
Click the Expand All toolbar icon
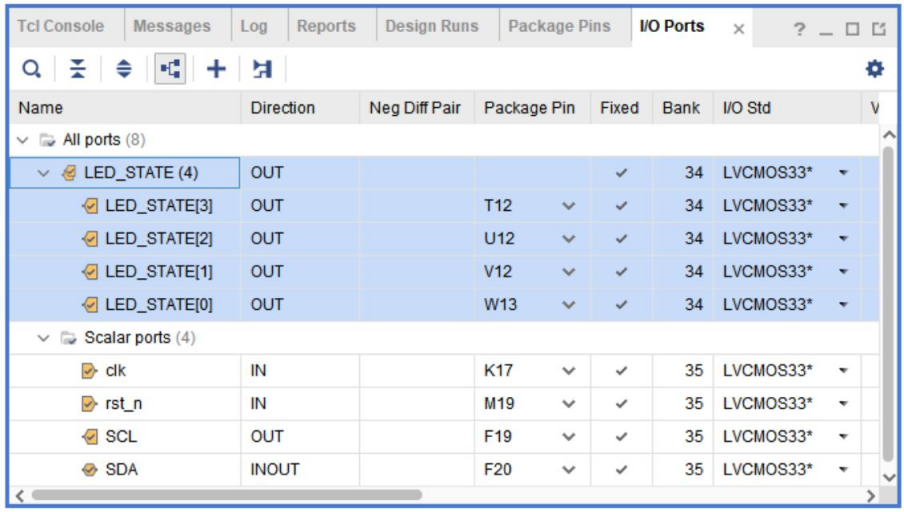124,69
